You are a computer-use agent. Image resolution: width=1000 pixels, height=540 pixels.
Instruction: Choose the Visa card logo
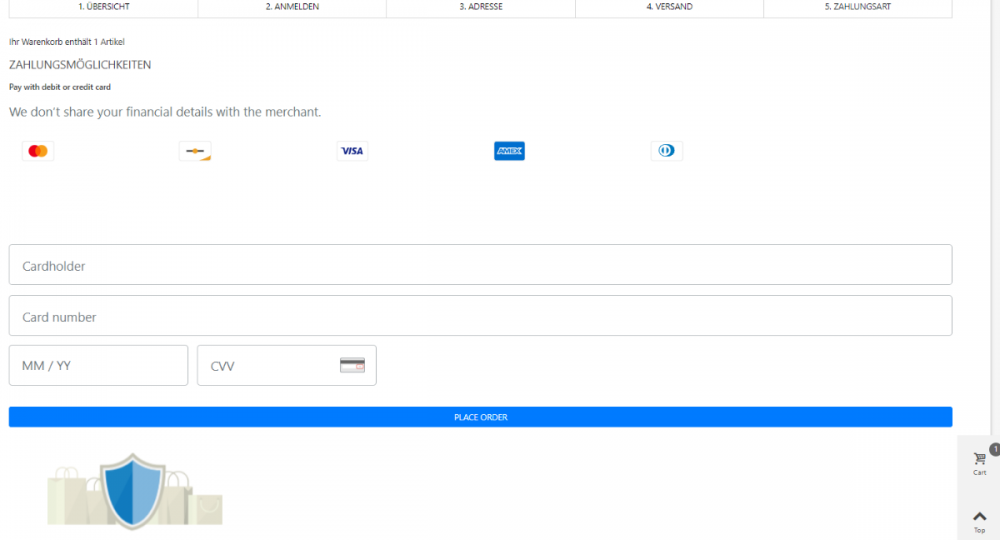[x=352, y=151]
